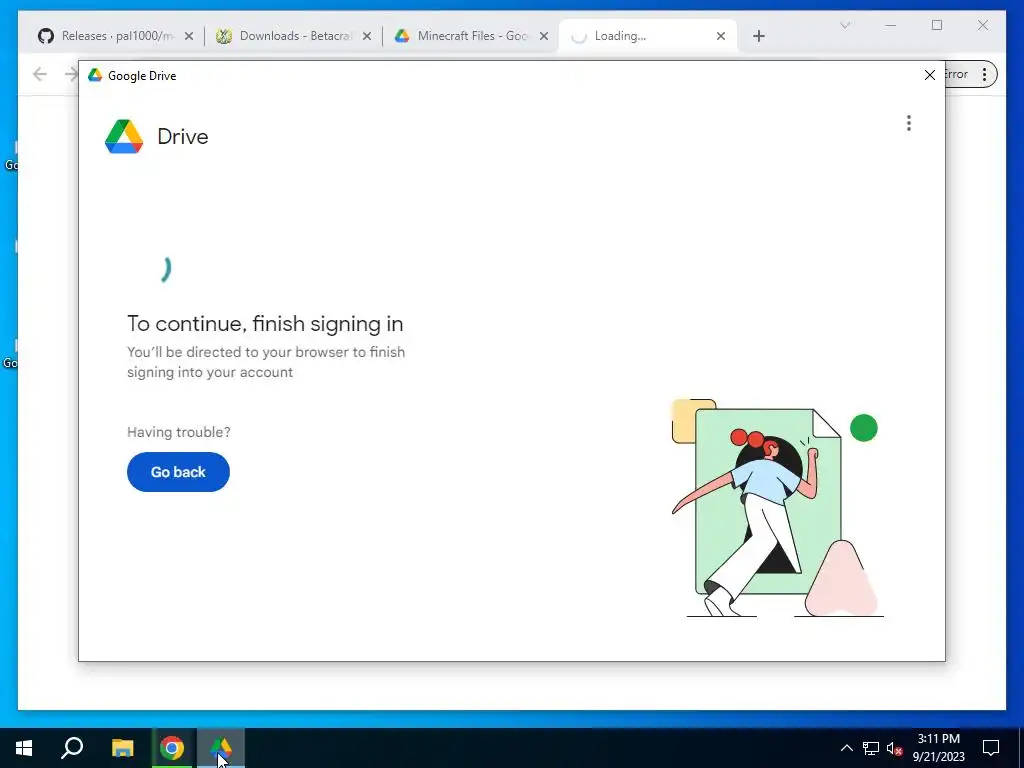The width and height of the screenshot is (1024, 768).
Task: Close the Google Drive dialog
Action: pyautogui.click(x=929, y=75)
